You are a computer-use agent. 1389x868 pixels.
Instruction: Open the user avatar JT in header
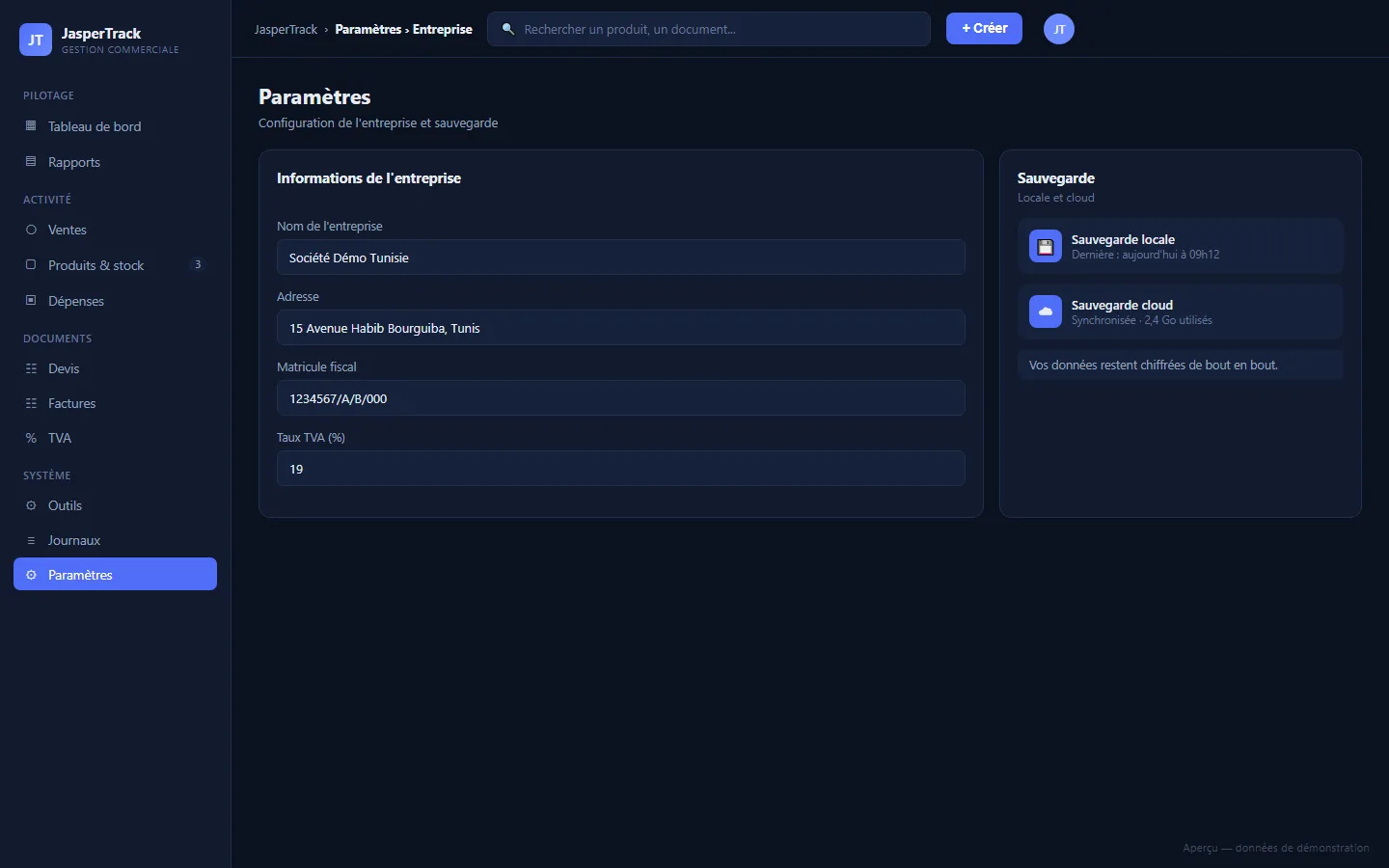pyautogui.click(x=1059, y=29)
